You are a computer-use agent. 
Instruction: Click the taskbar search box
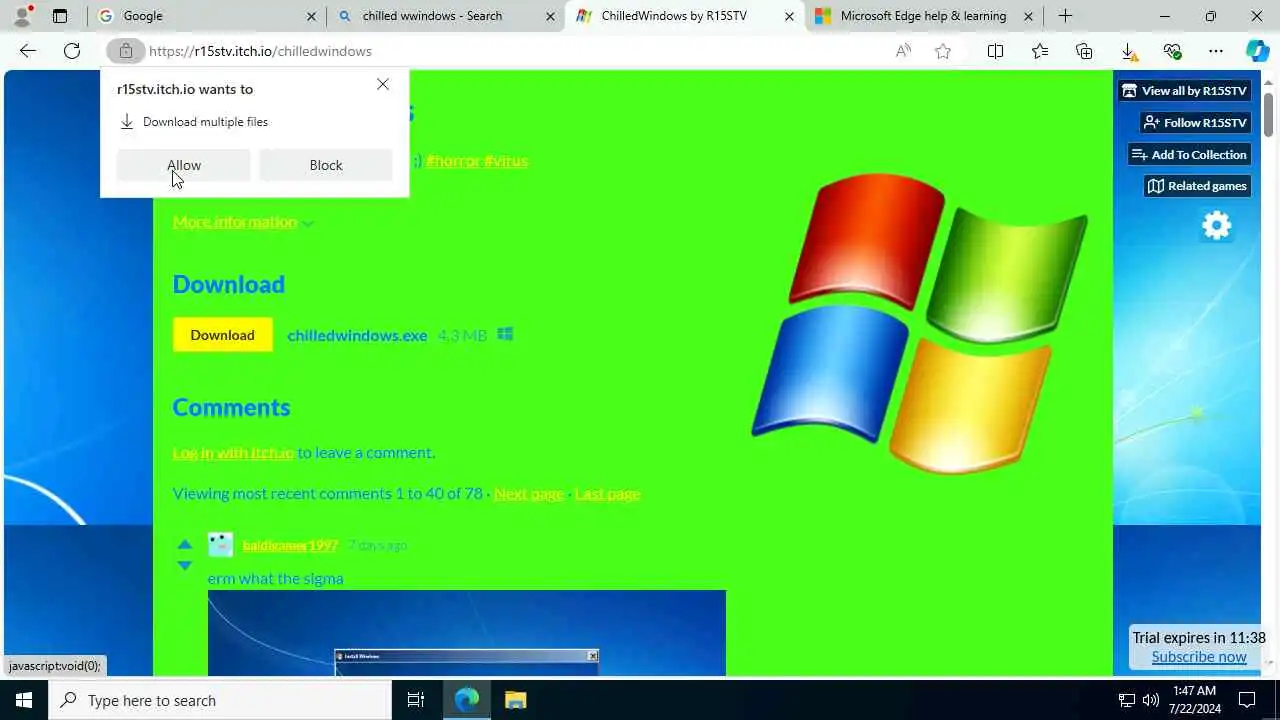220,700
